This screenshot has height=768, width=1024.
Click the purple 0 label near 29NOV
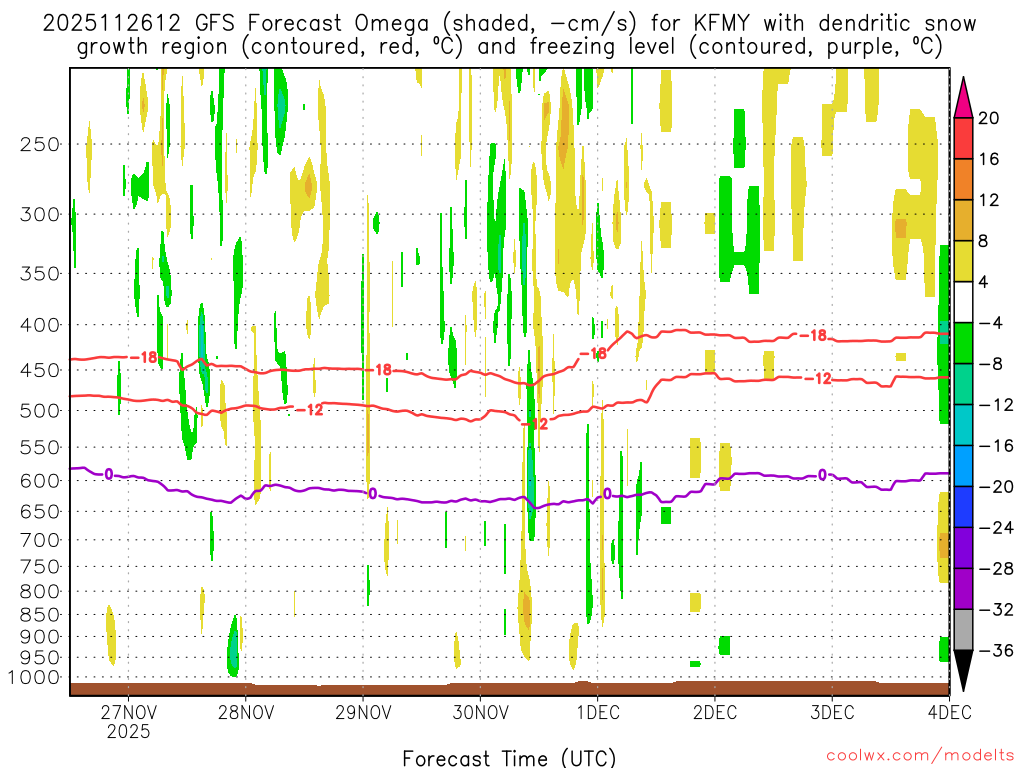[373, 494]
